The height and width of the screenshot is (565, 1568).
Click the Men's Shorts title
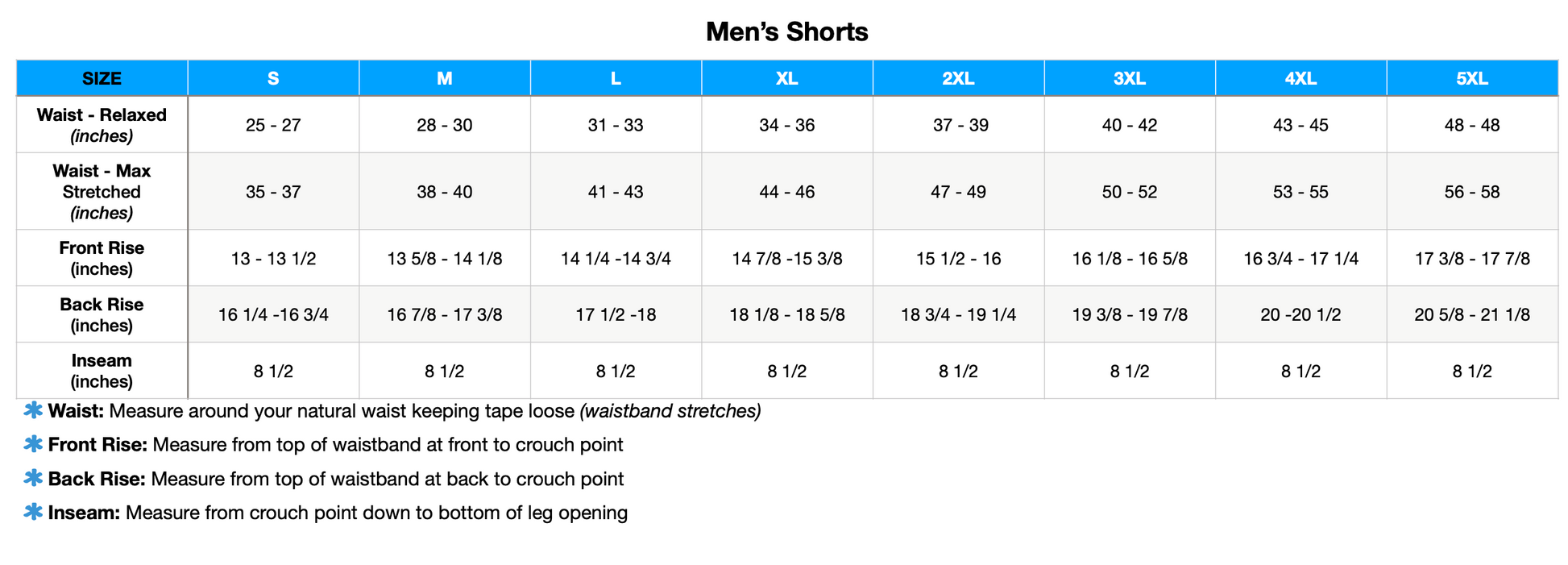[786, 31]
